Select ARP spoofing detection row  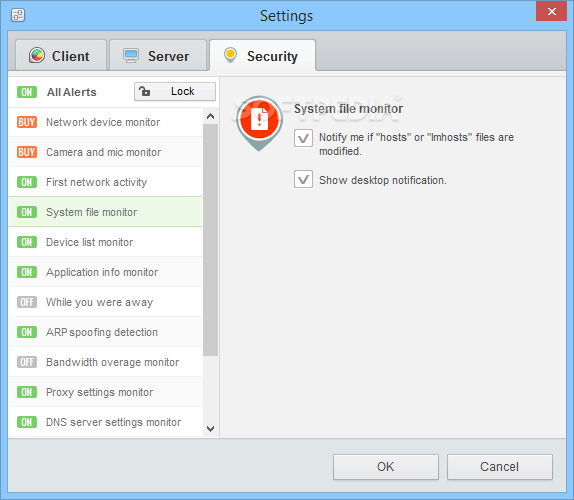[x=105, y=332]
